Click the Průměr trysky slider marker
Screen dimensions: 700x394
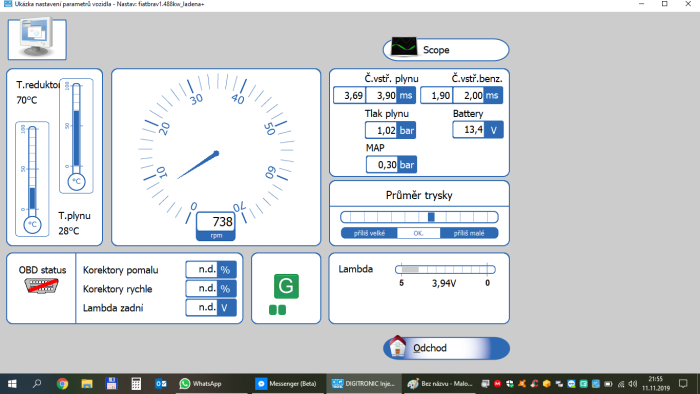[431, 217]
